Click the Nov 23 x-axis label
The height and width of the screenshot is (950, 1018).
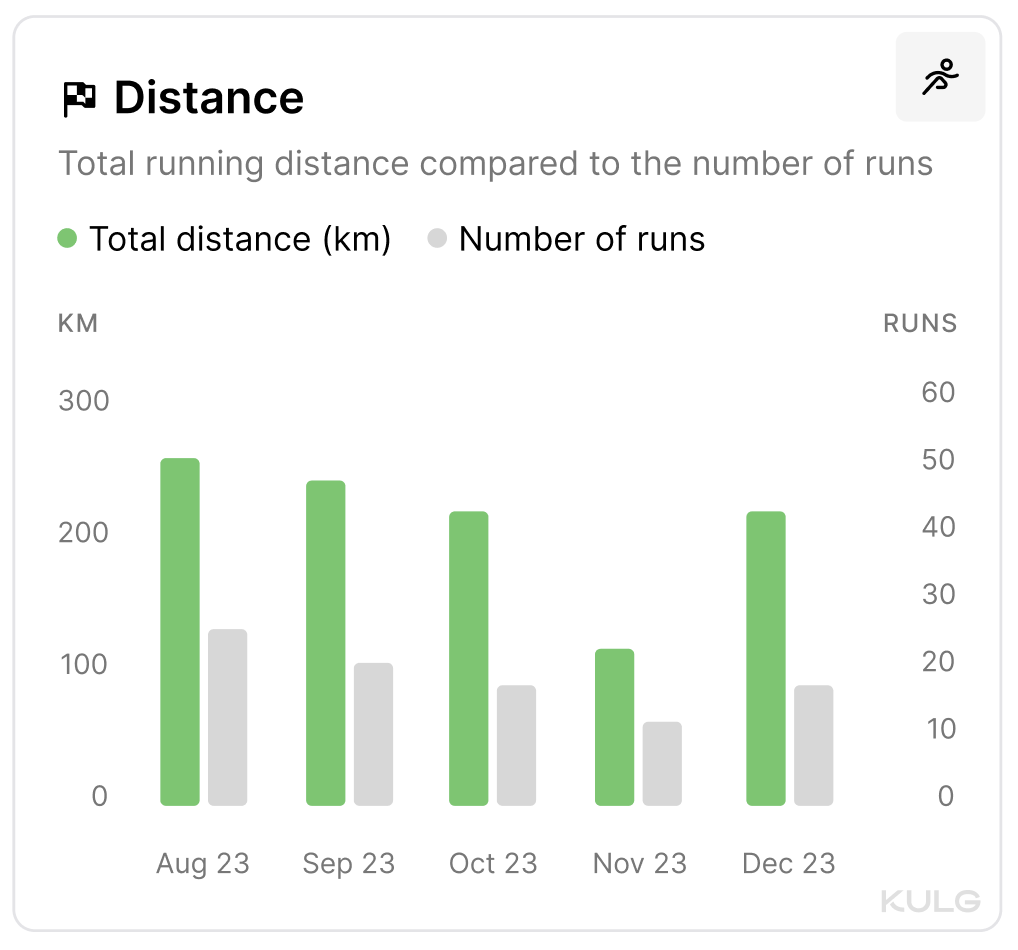pyautogui.click(x=640, y=864)
